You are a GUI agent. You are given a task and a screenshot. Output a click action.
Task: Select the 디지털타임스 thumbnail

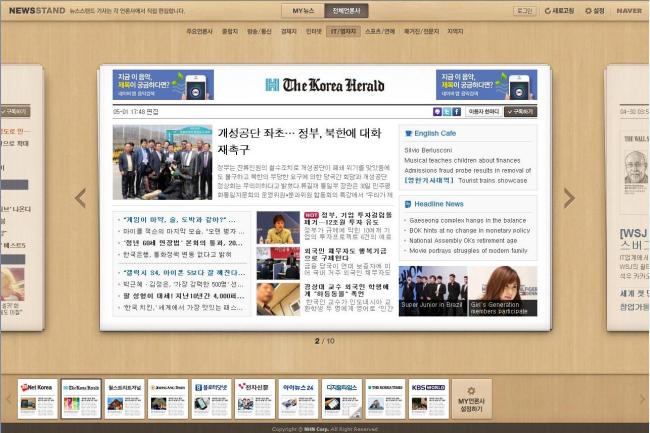tap(342, 399)
